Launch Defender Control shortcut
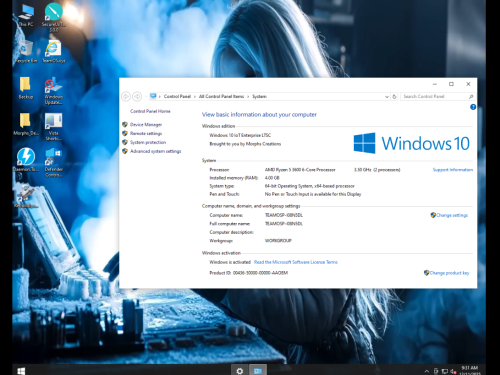This screenshot has width=500, height=375. point(54,163)
